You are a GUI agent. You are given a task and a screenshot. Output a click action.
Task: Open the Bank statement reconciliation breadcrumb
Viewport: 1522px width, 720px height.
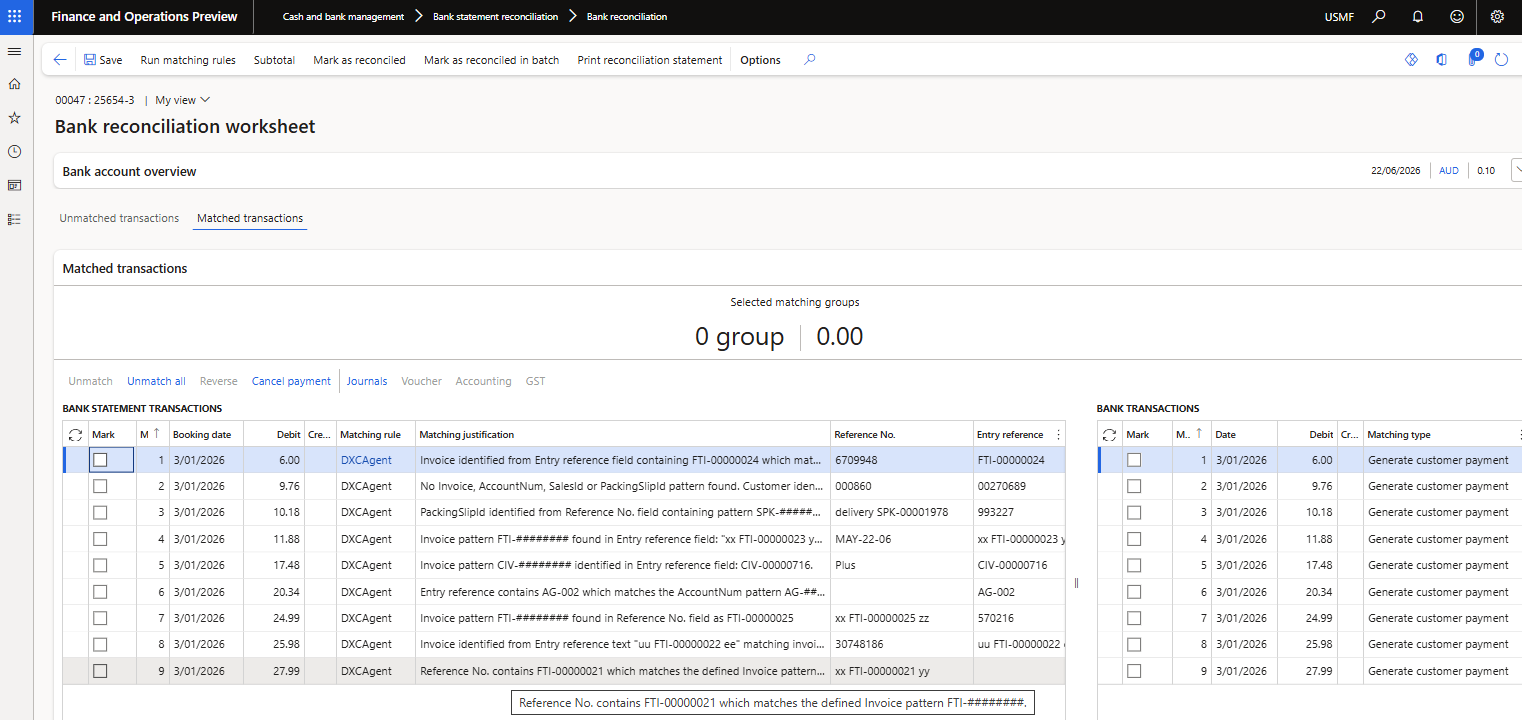coord(495,17)
